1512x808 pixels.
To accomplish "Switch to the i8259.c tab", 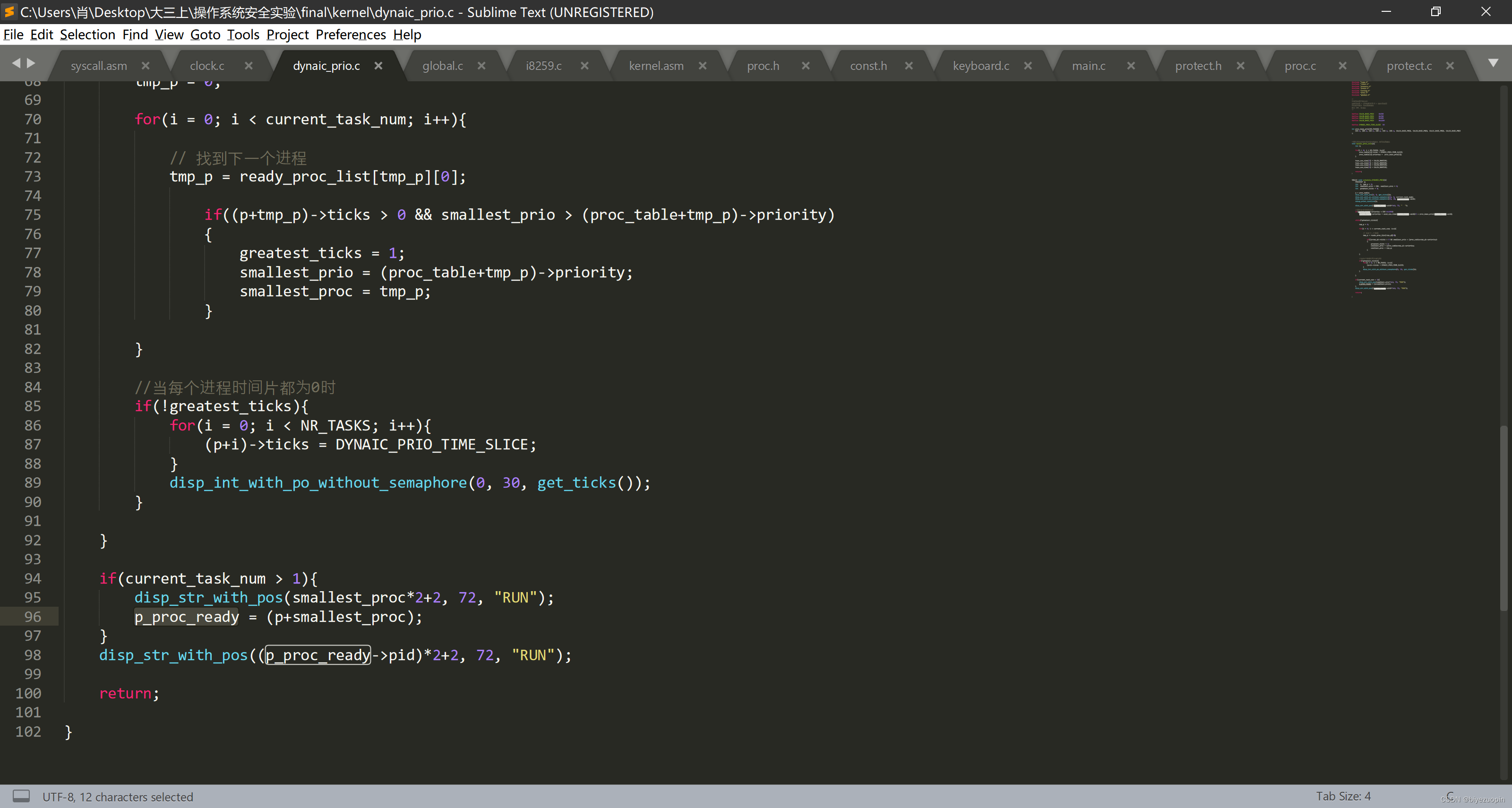I will 543,66.
